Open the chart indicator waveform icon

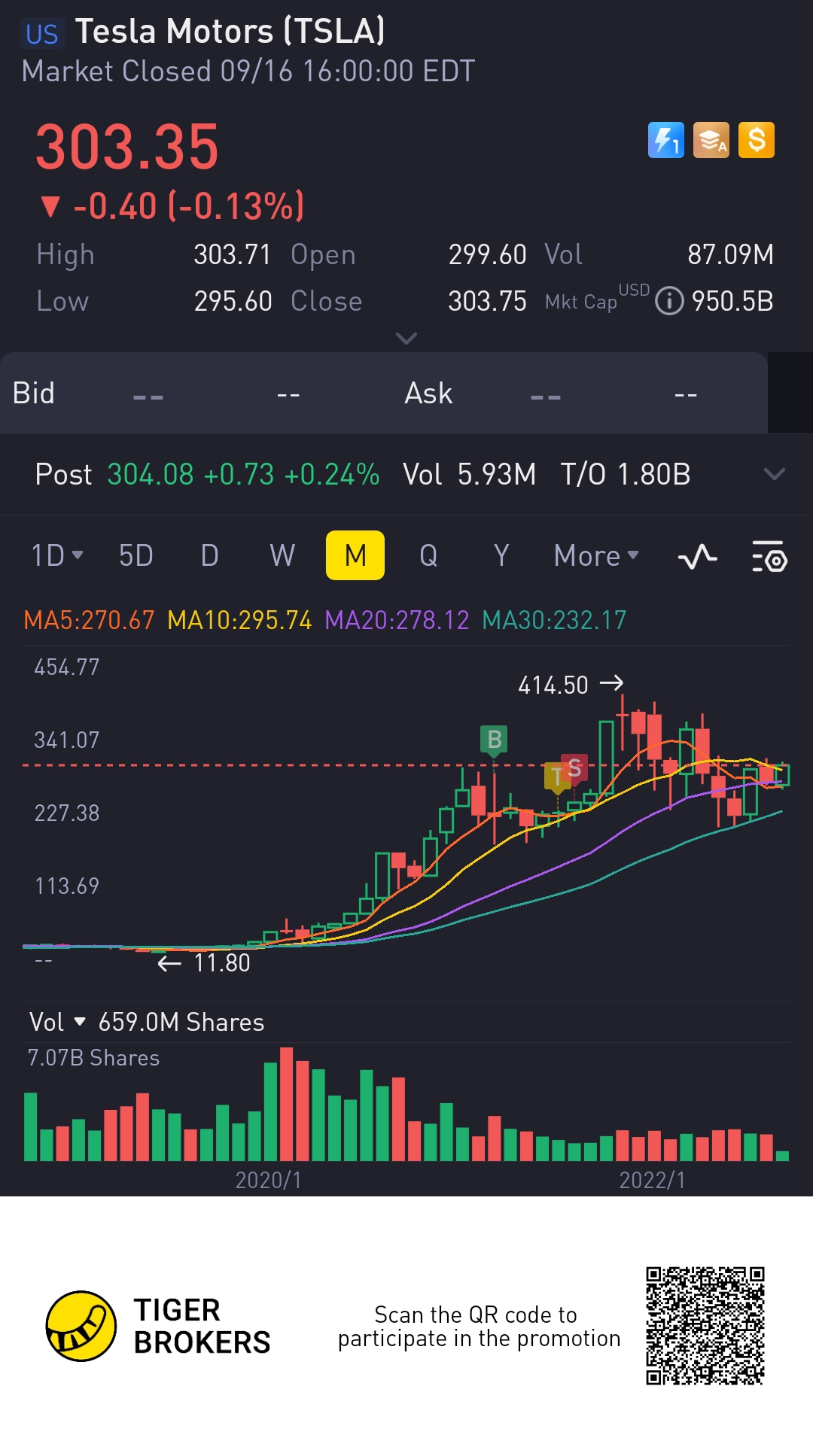[x=697, y=557]
